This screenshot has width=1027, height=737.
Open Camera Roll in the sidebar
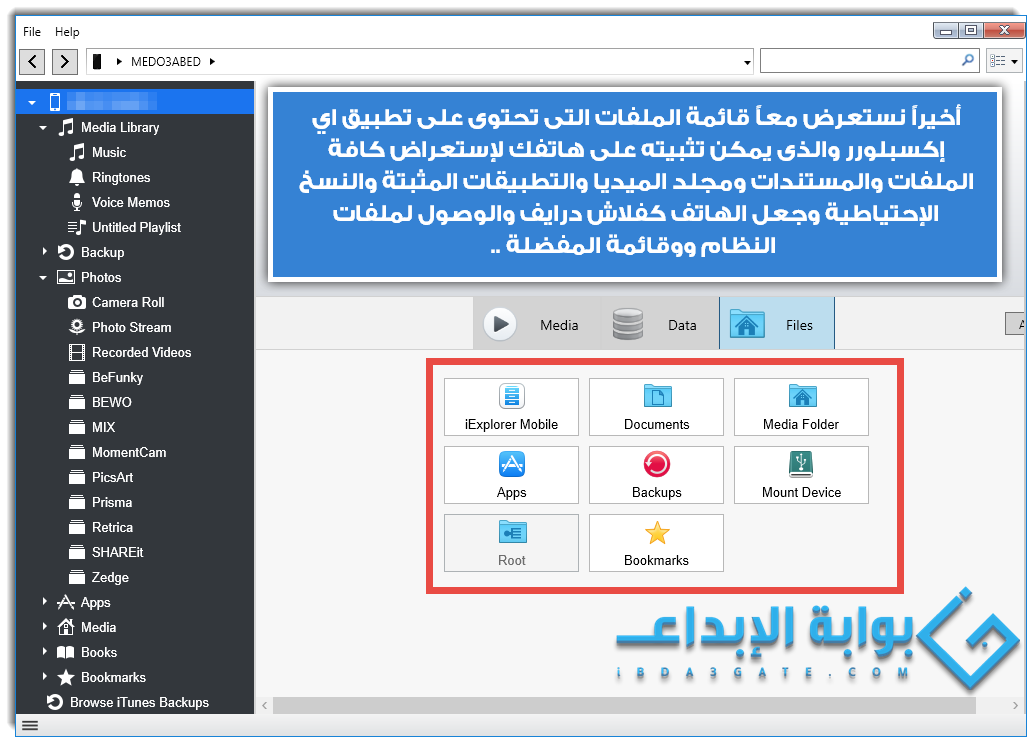(x=128, y=302)
